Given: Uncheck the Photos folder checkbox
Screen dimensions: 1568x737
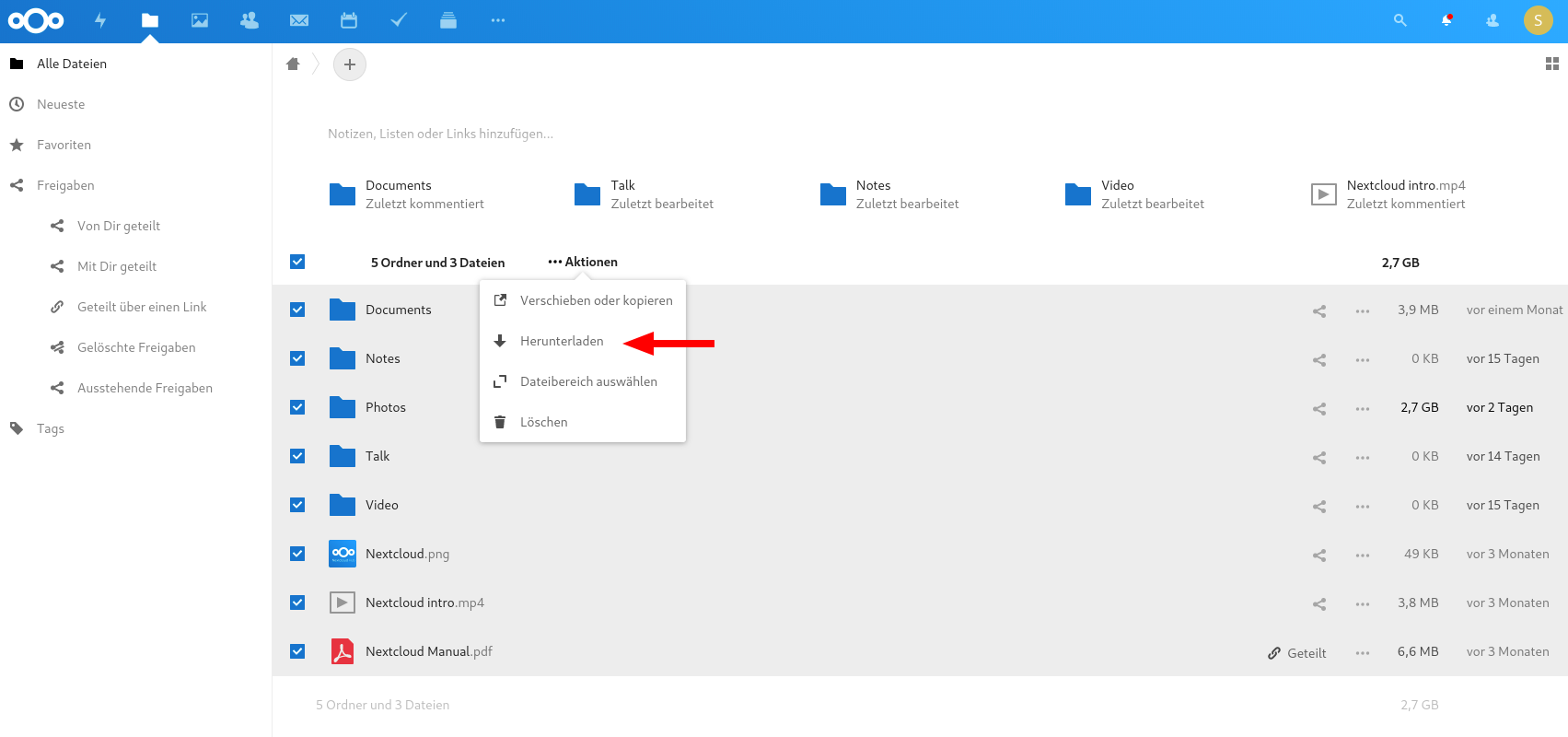Looking at the screenshot, I should [x=297, y=407].
